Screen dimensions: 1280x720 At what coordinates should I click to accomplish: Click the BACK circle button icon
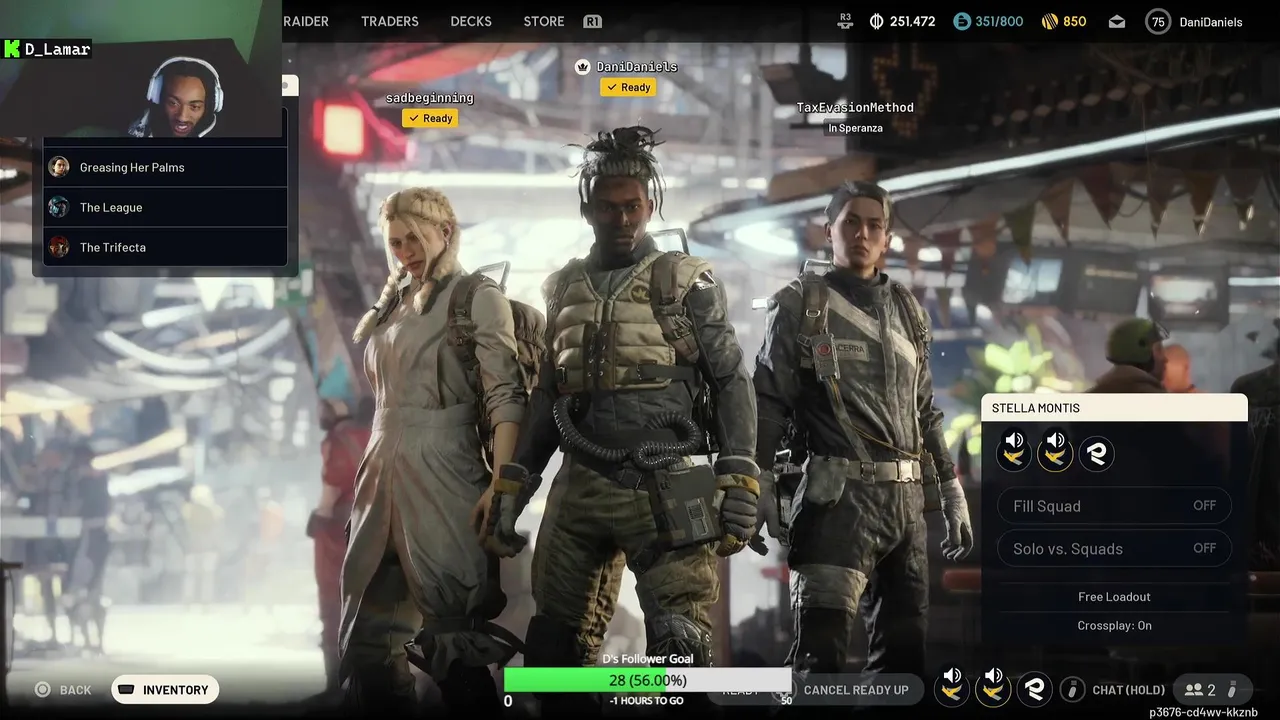42,690
